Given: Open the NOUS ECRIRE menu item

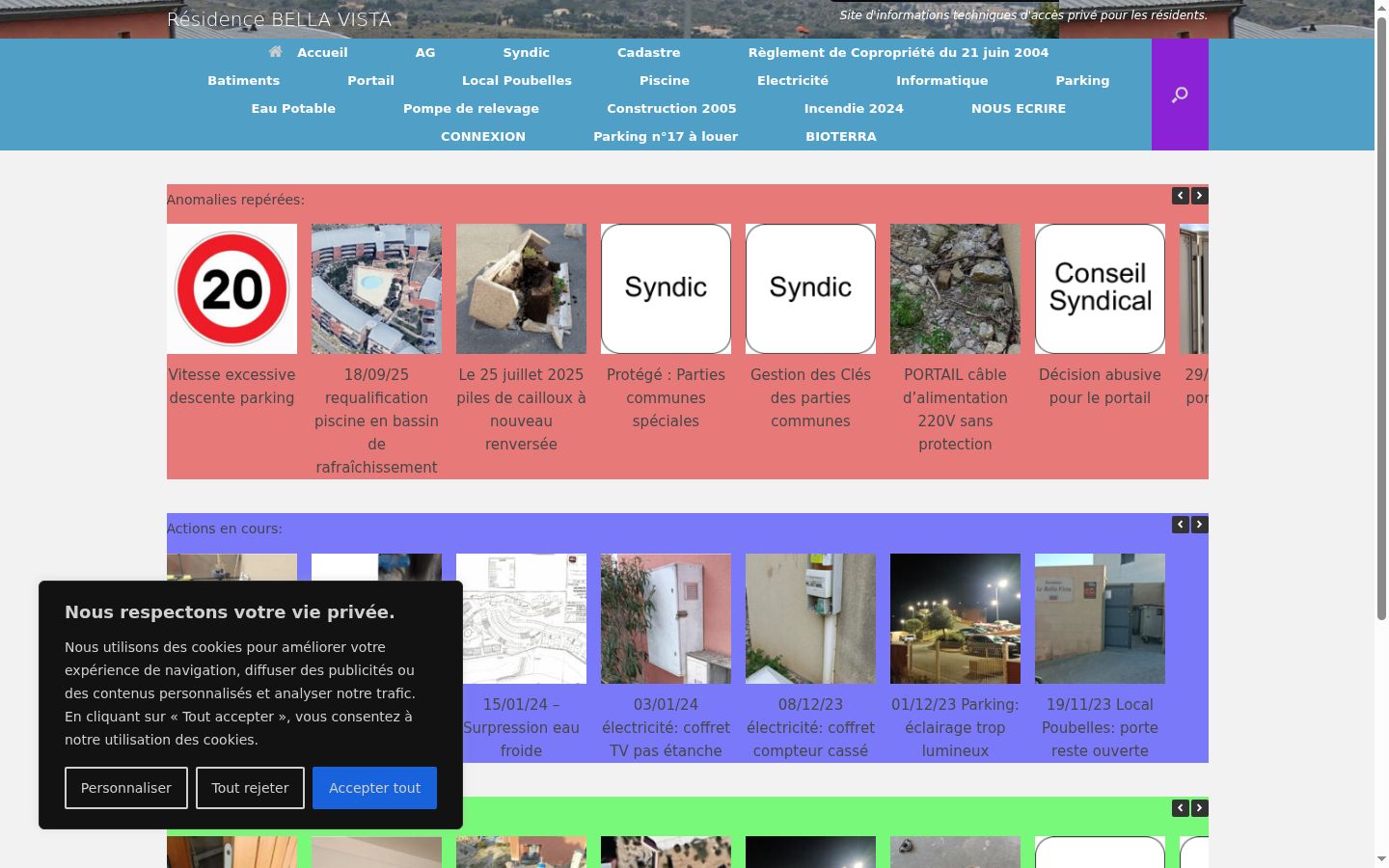Looking at the screenshot, I should pyautogui.click(x=1019, y=109).
